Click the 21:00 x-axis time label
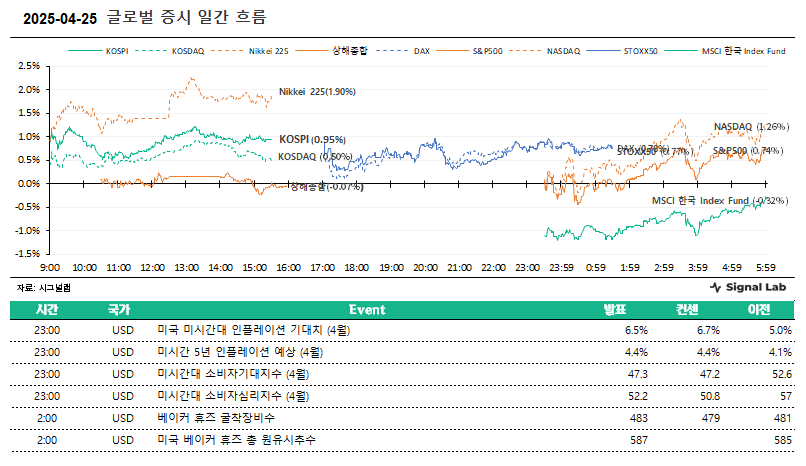806x466 pixels. pyautogui.click(x=460, y=268)
